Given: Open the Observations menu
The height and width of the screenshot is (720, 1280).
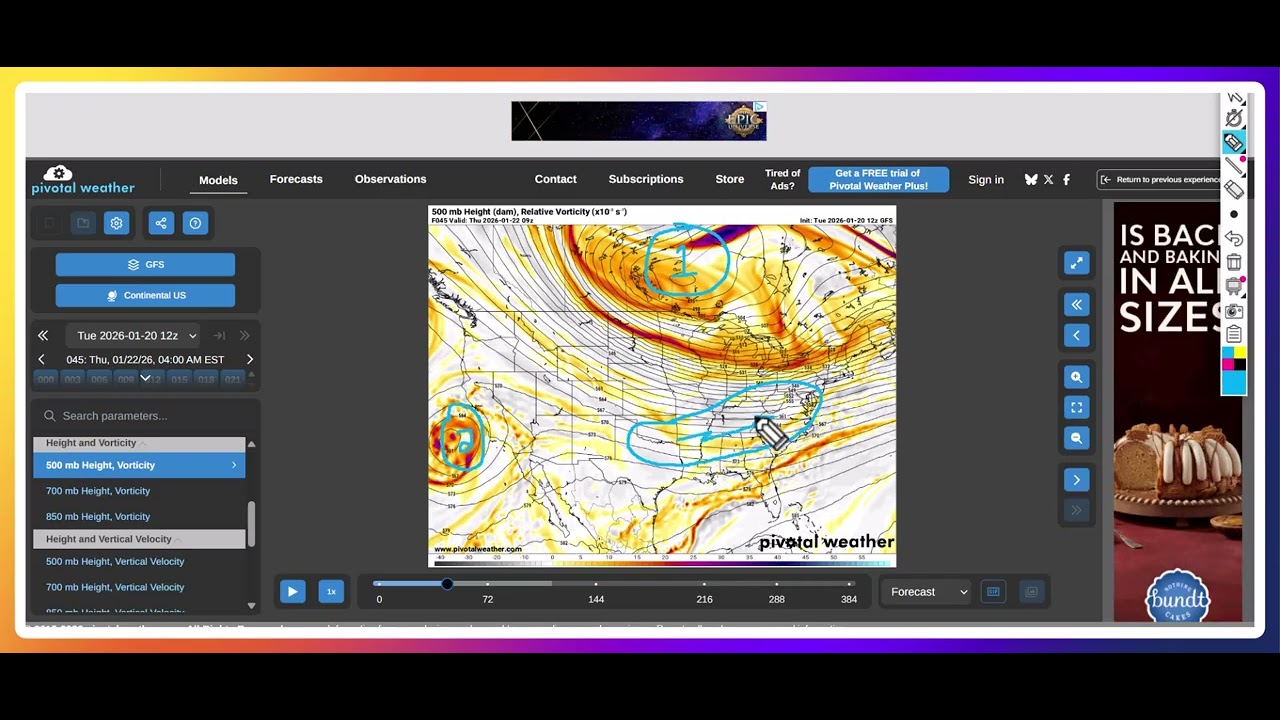Looking at the screenshot, I should point(390,179).
